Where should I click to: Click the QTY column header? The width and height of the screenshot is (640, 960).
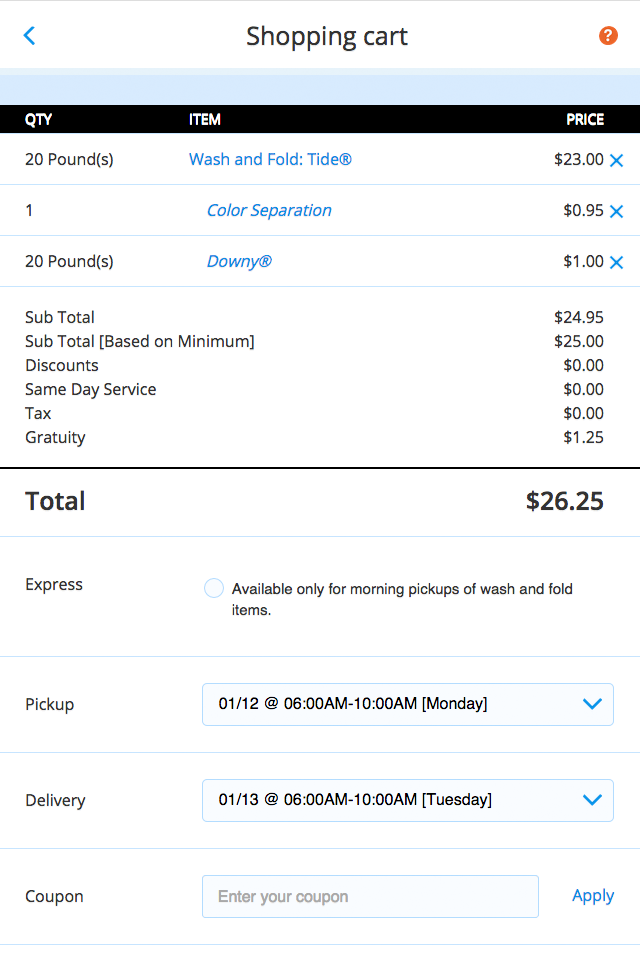(39, 119)
